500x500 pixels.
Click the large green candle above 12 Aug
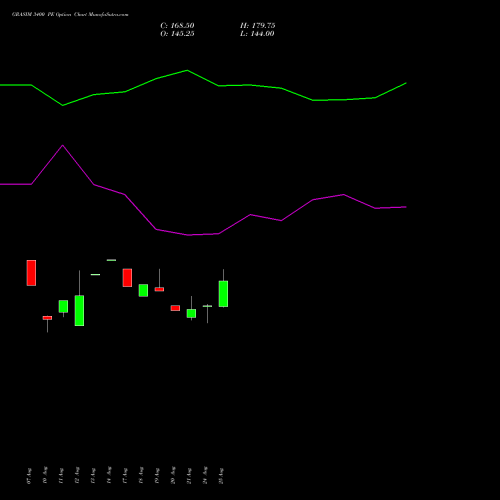pos(79,310)
